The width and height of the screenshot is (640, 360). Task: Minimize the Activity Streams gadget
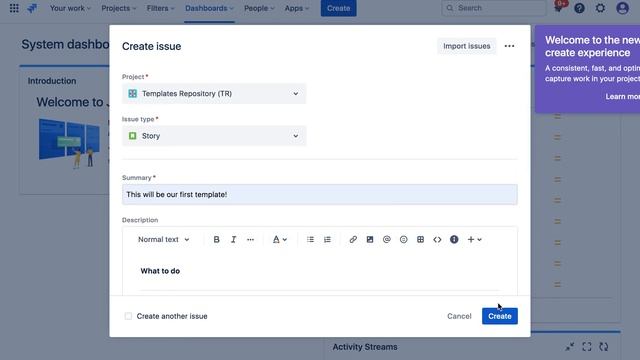(570, 347)
